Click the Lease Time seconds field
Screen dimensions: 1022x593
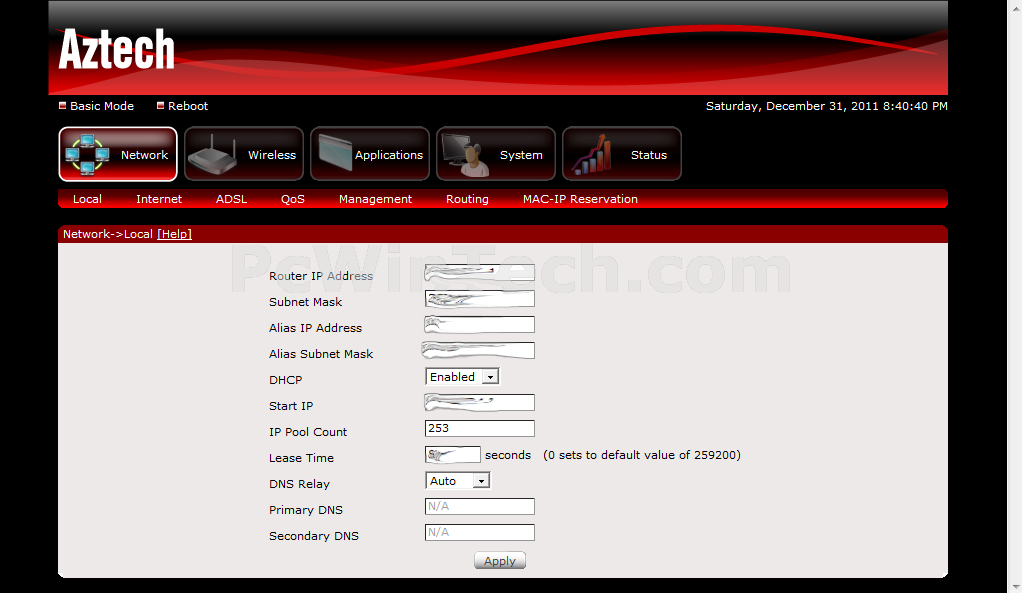(x=453, y=455)
